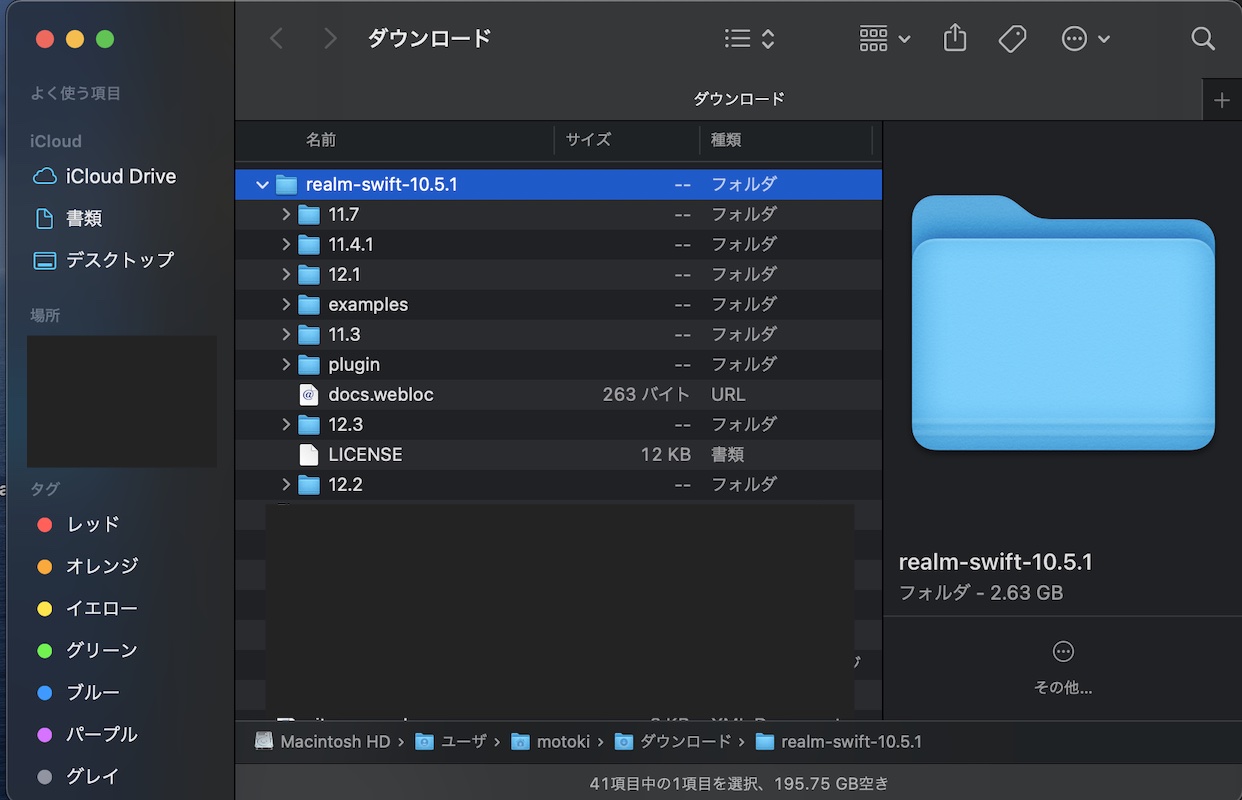This screenshot has height=800, width=1242.
Task: Select the 12.2 folder icon
Action: [309, 484]
